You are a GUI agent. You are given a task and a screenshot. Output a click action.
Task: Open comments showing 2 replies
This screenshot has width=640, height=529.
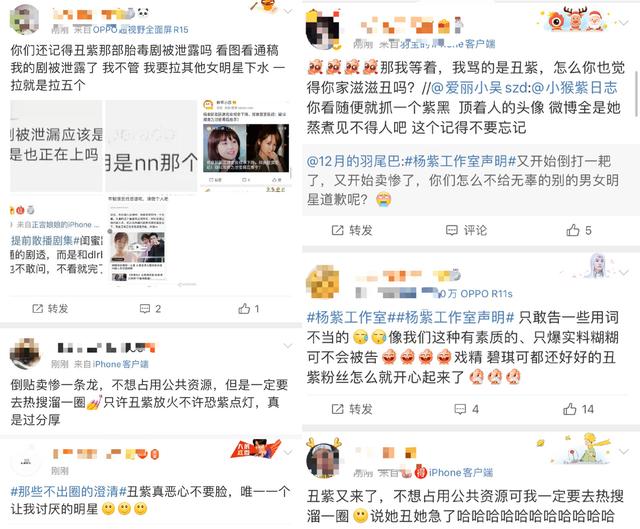[x=150, y=309]
